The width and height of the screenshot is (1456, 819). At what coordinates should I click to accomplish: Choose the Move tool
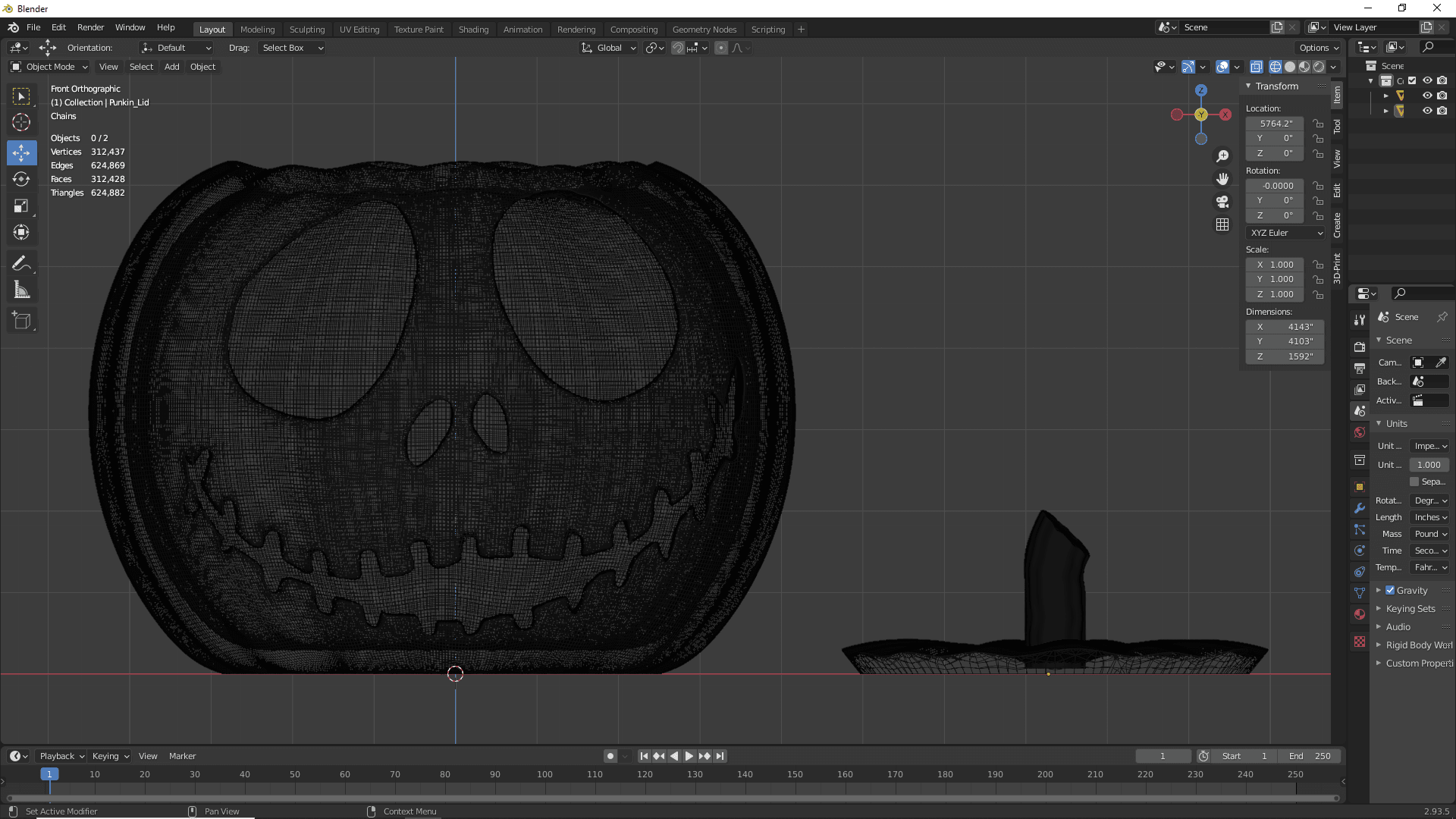(21, 152)
